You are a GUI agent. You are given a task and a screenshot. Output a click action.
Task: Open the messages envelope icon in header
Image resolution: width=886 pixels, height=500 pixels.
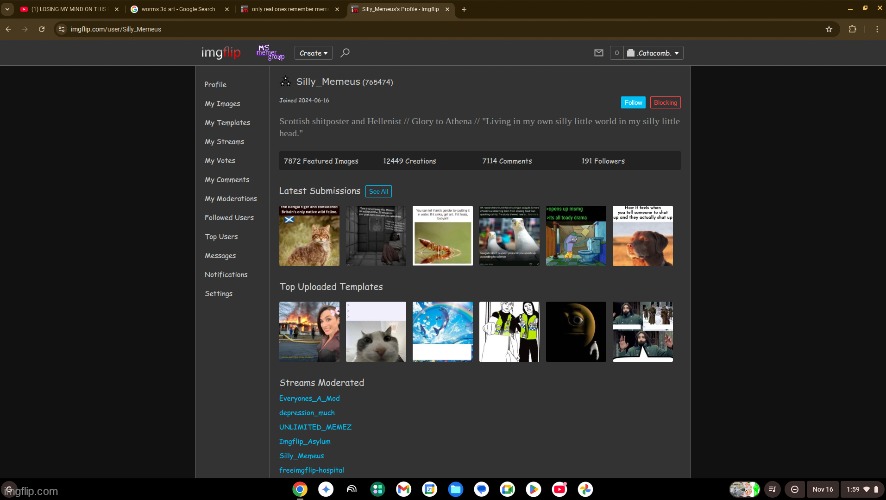coord(599,53)
